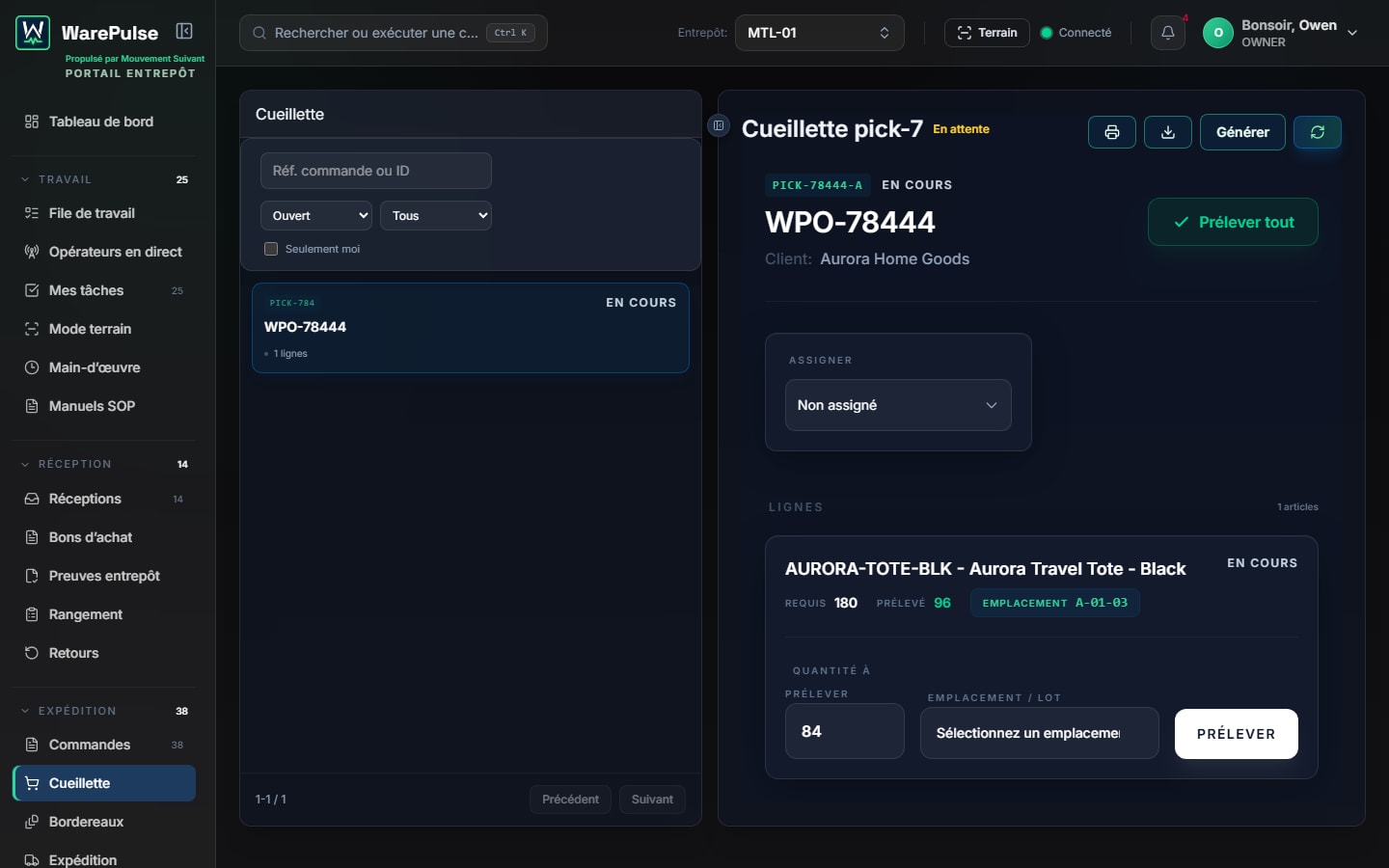The width and height of the screenshot is (1389, 868).
Task: Toggle the list panel icon beside title
Action: click(x=719, y=125)
